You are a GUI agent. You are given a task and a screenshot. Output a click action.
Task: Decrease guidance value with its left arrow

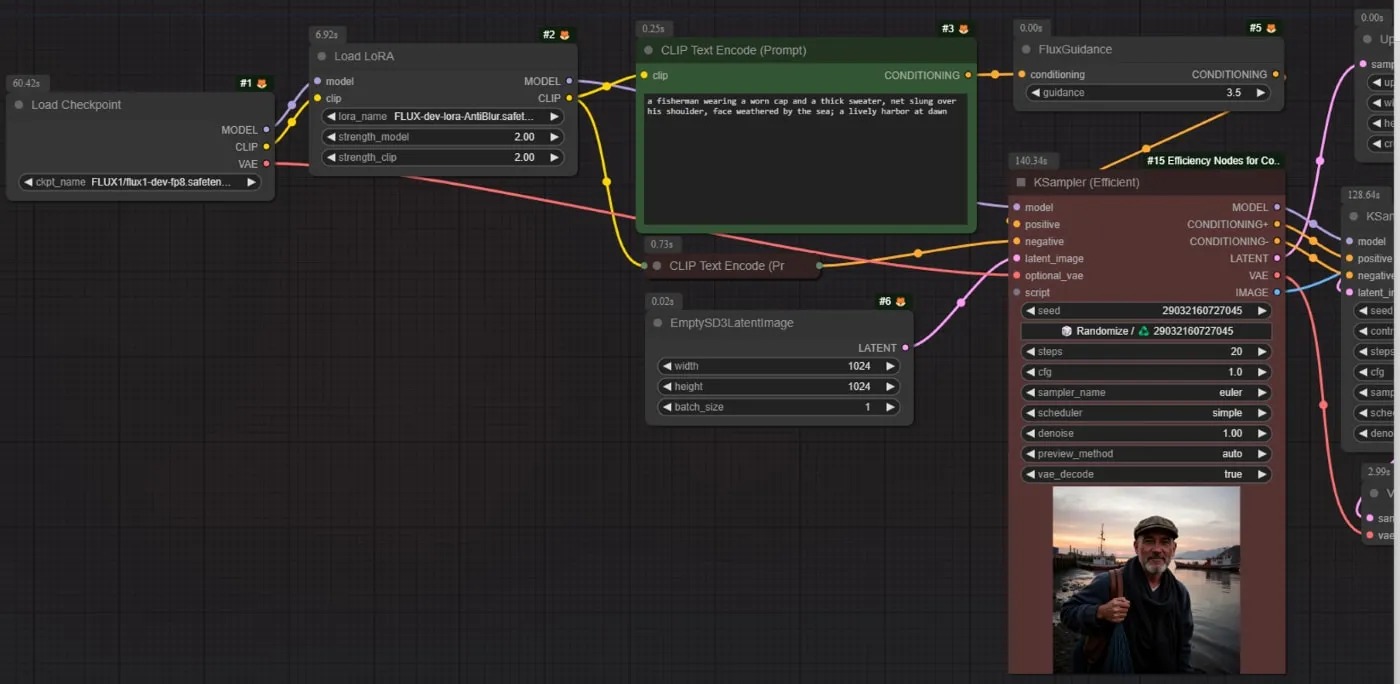(1035, 92)
